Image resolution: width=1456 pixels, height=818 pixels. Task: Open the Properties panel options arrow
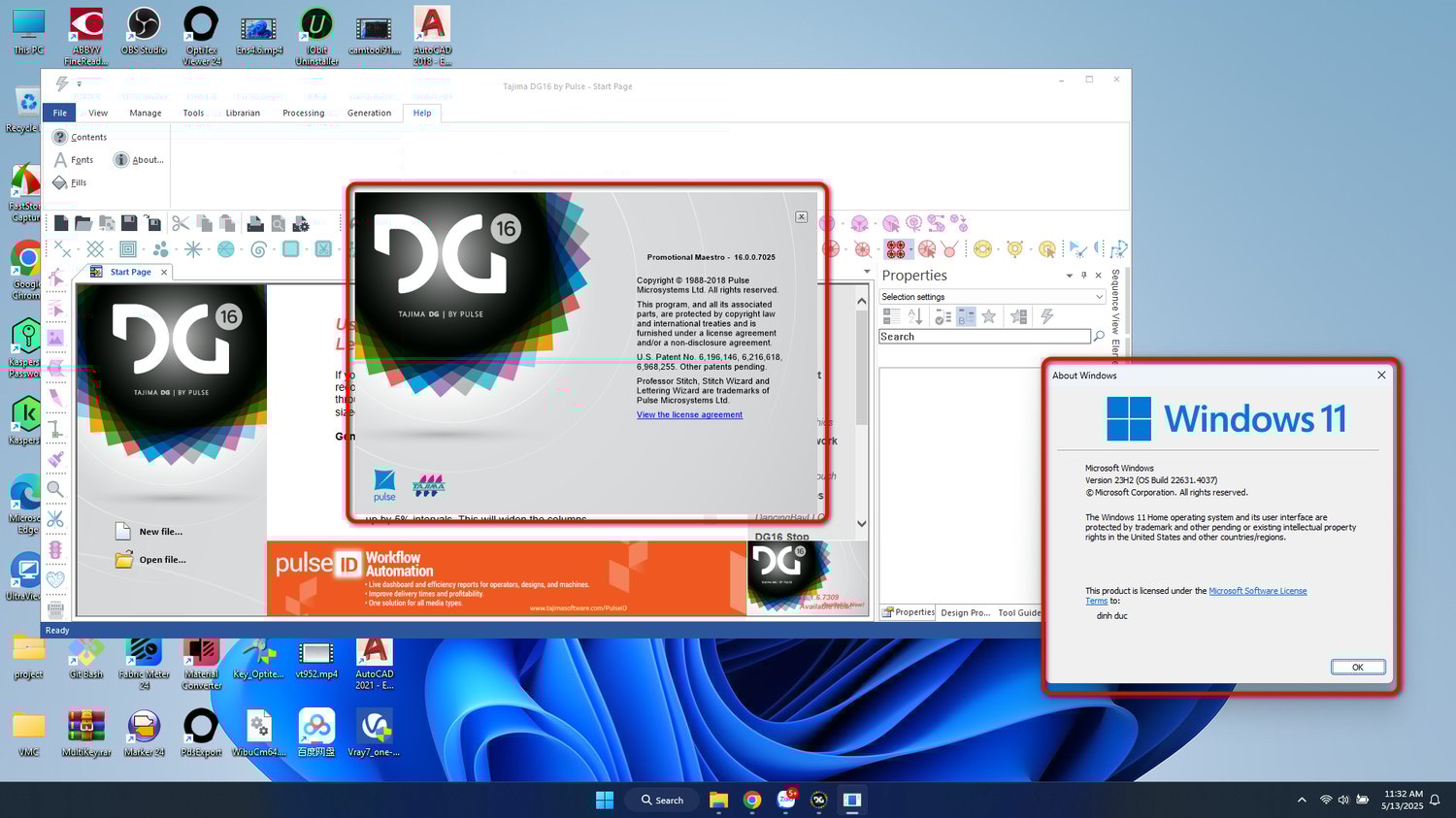click(x=1070, y=276)
